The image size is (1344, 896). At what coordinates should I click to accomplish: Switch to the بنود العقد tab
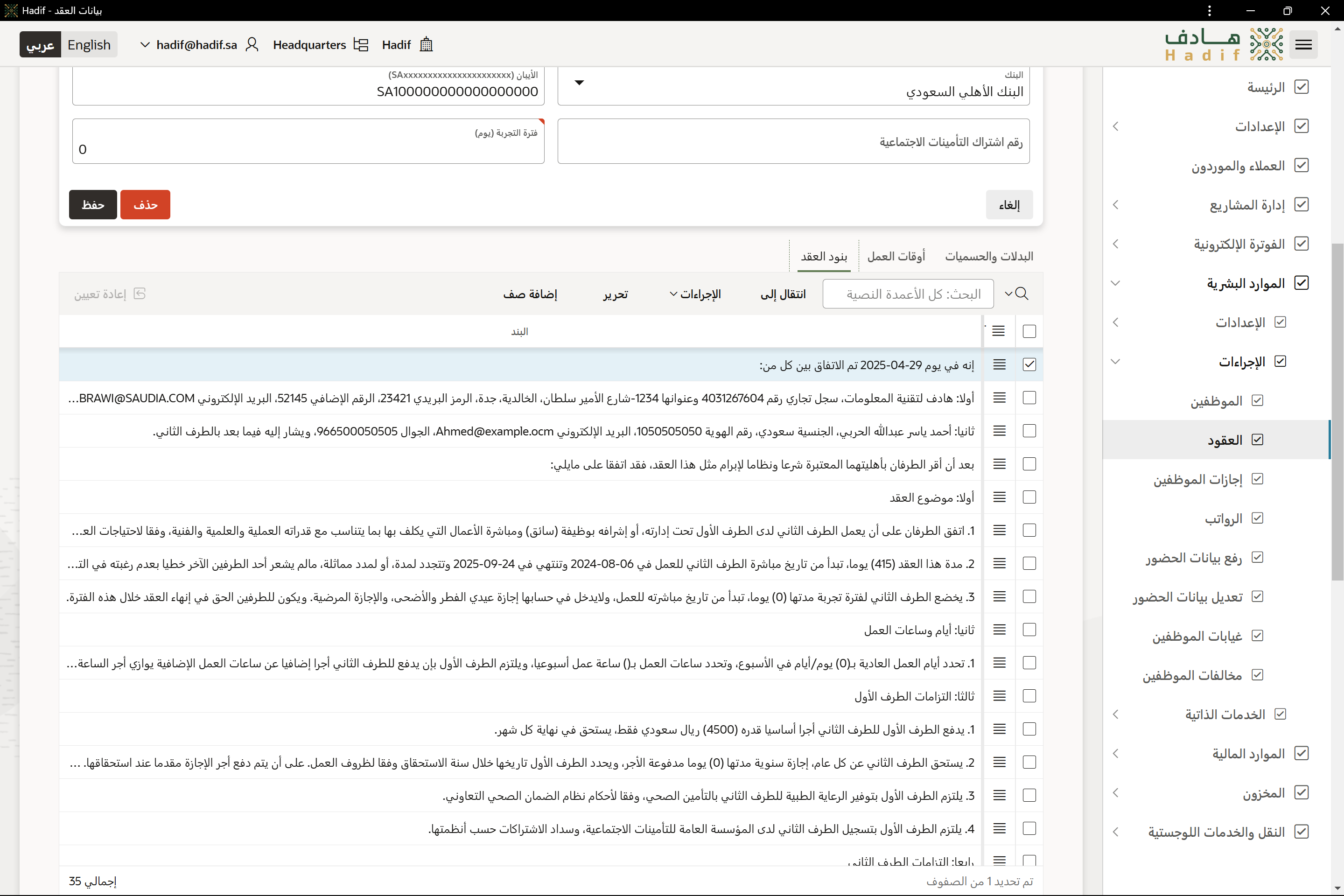(x=823, y=257)
